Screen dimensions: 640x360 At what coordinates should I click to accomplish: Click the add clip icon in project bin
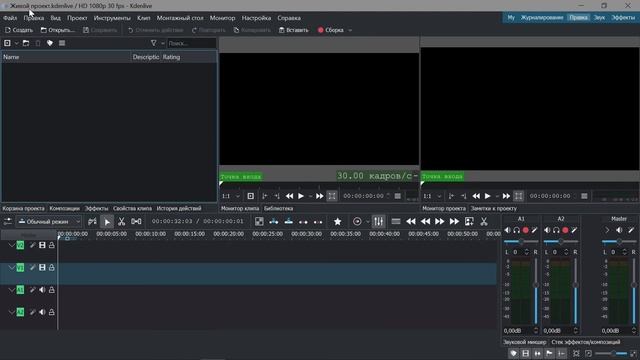pyautogui.click(x=7, y=43)
